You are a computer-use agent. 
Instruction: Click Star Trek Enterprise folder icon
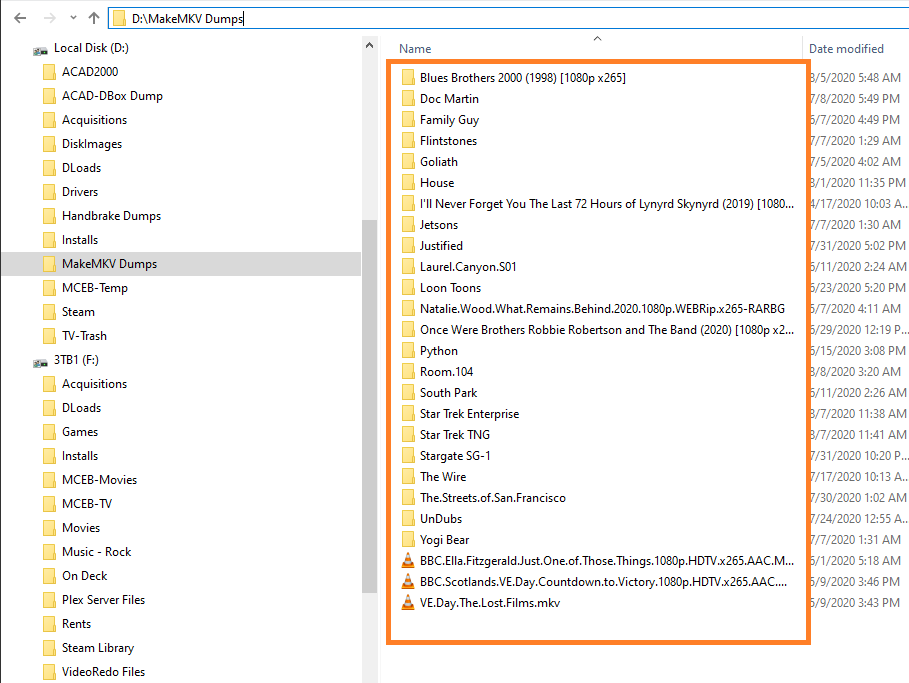408,414
